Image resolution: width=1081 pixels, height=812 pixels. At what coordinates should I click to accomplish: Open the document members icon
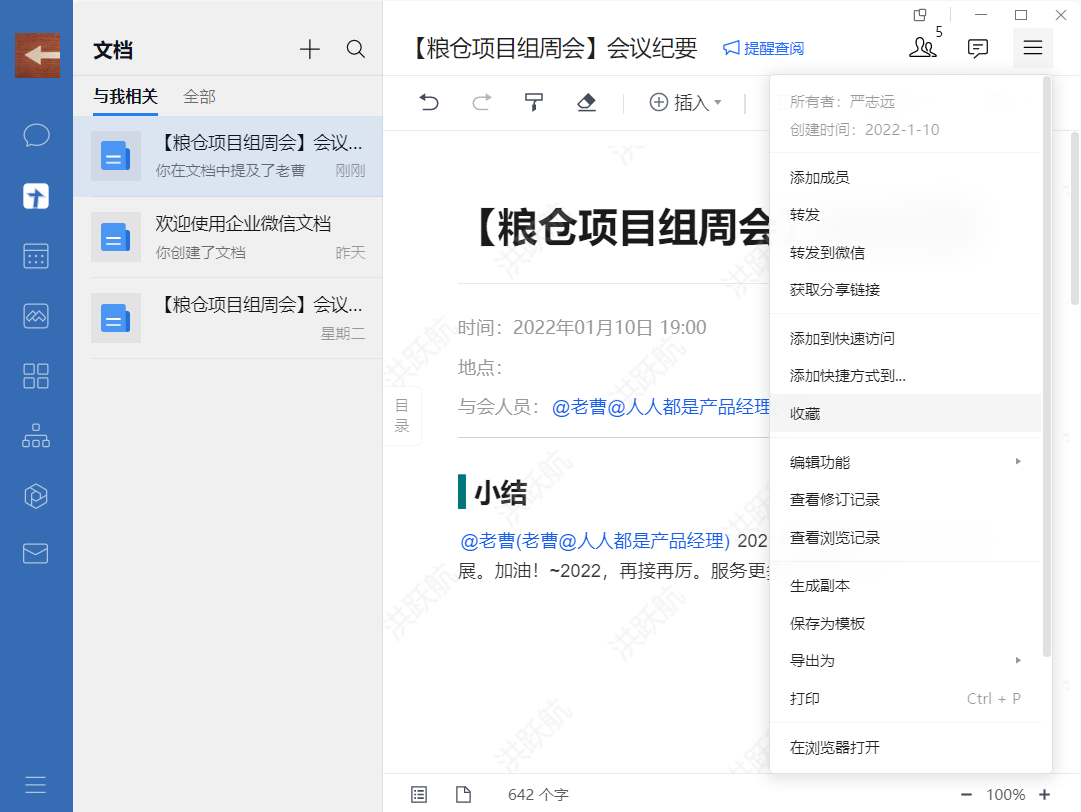click(x=922, y=48)
